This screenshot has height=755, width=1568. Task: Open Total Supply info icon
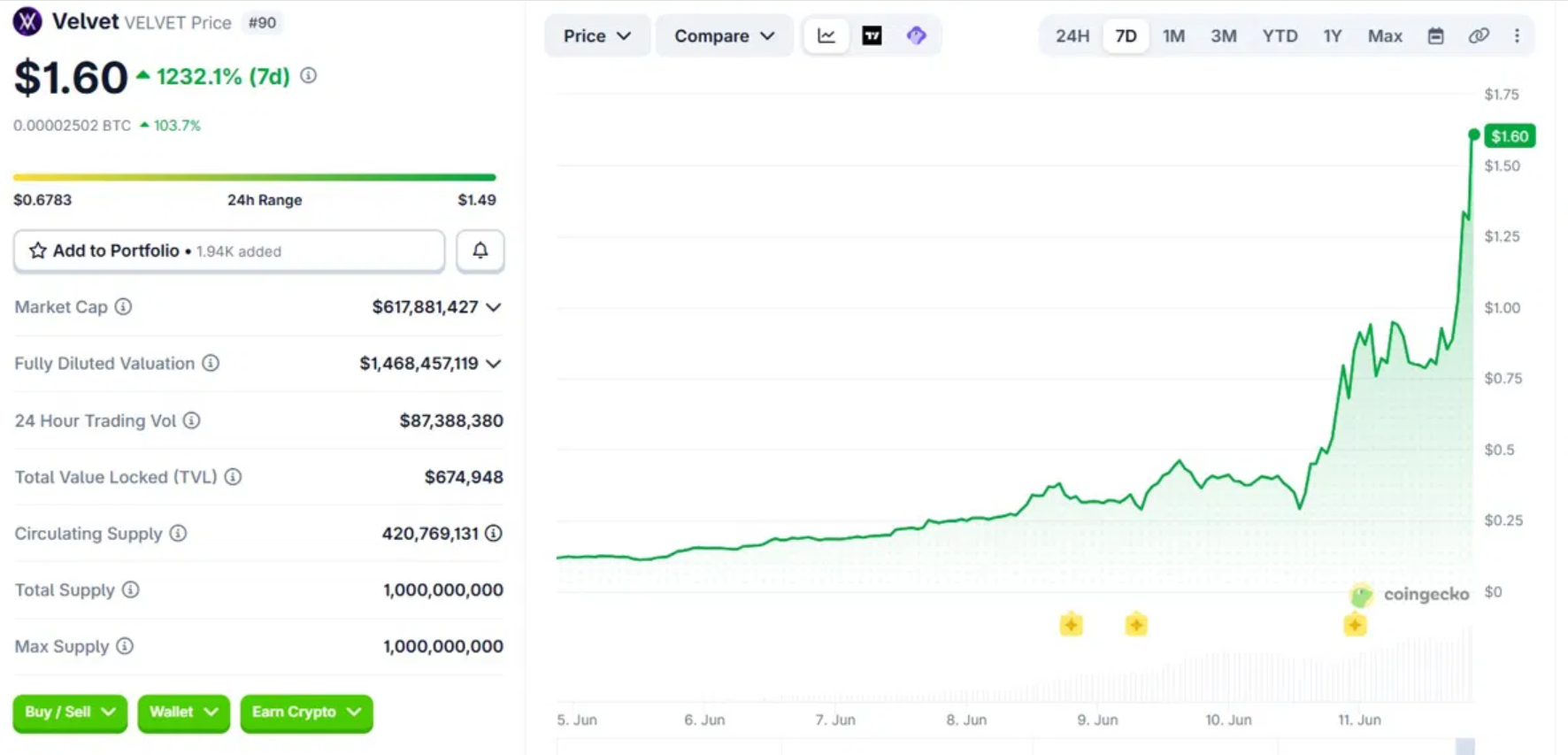130,589
